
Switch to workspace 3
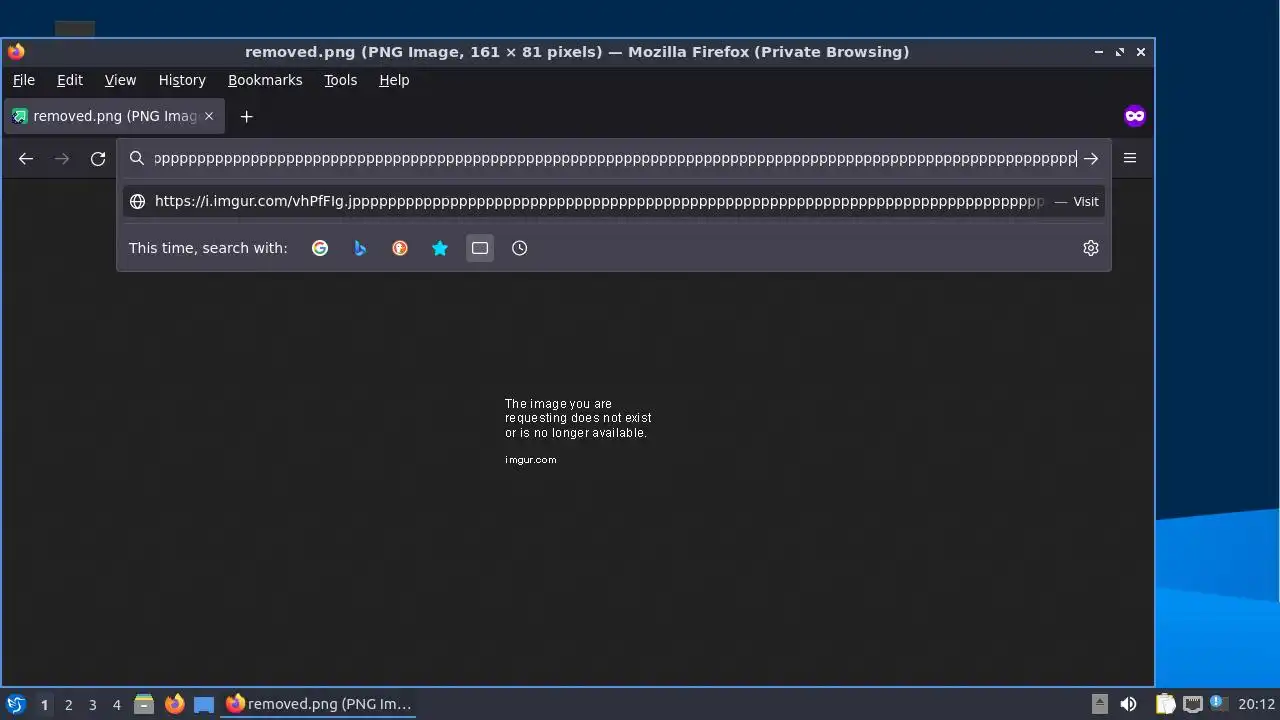pos(92,704)
